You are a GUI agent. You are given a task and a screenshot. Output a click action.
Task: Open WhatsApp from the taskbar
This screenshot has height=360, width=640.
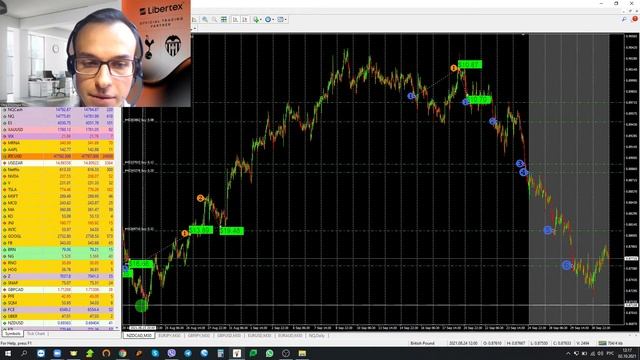tap(269, 353)
